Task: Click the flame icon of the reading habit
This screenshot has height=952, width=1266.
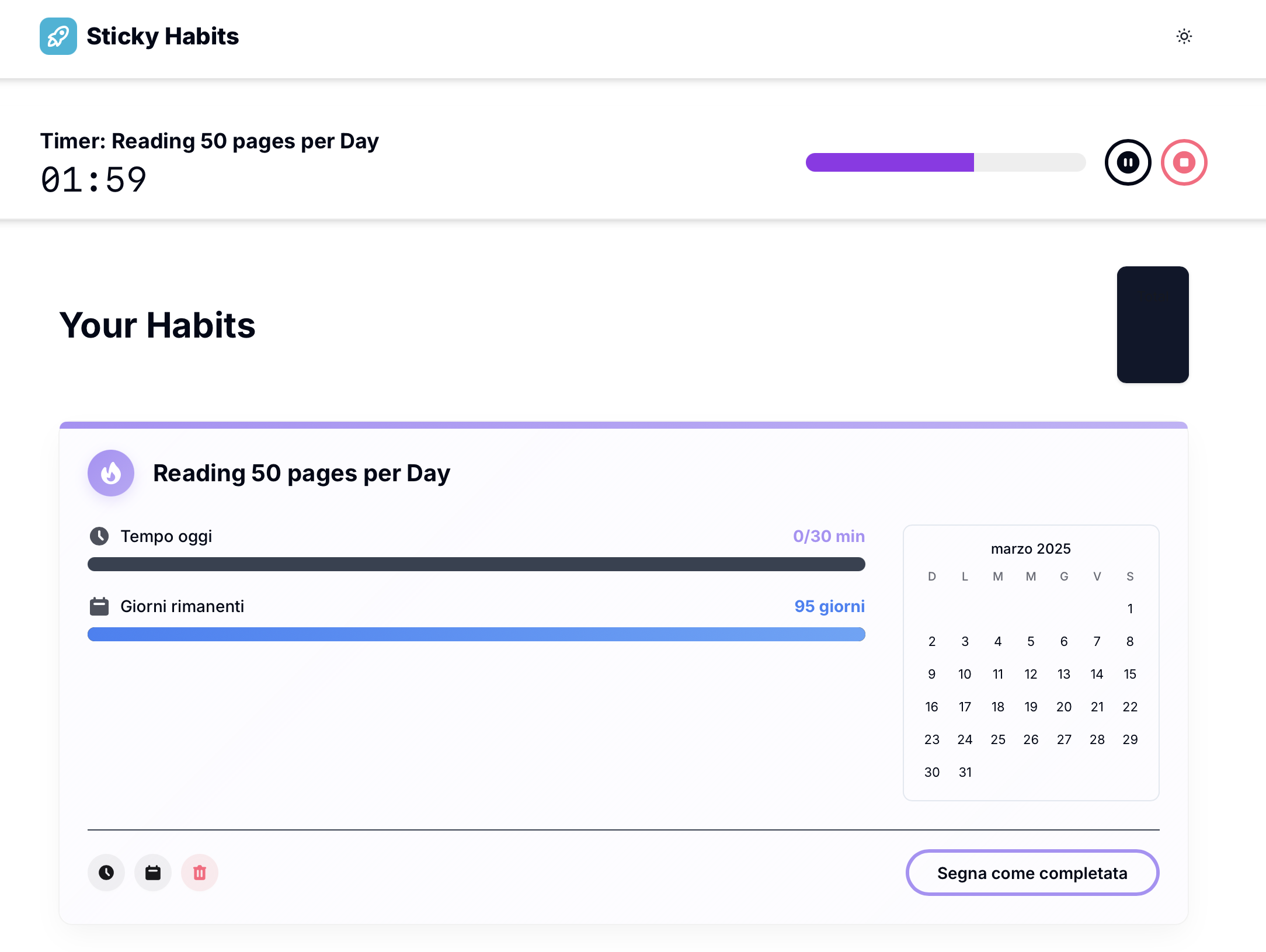Action: pyautogui.click(x=111, y=473)
